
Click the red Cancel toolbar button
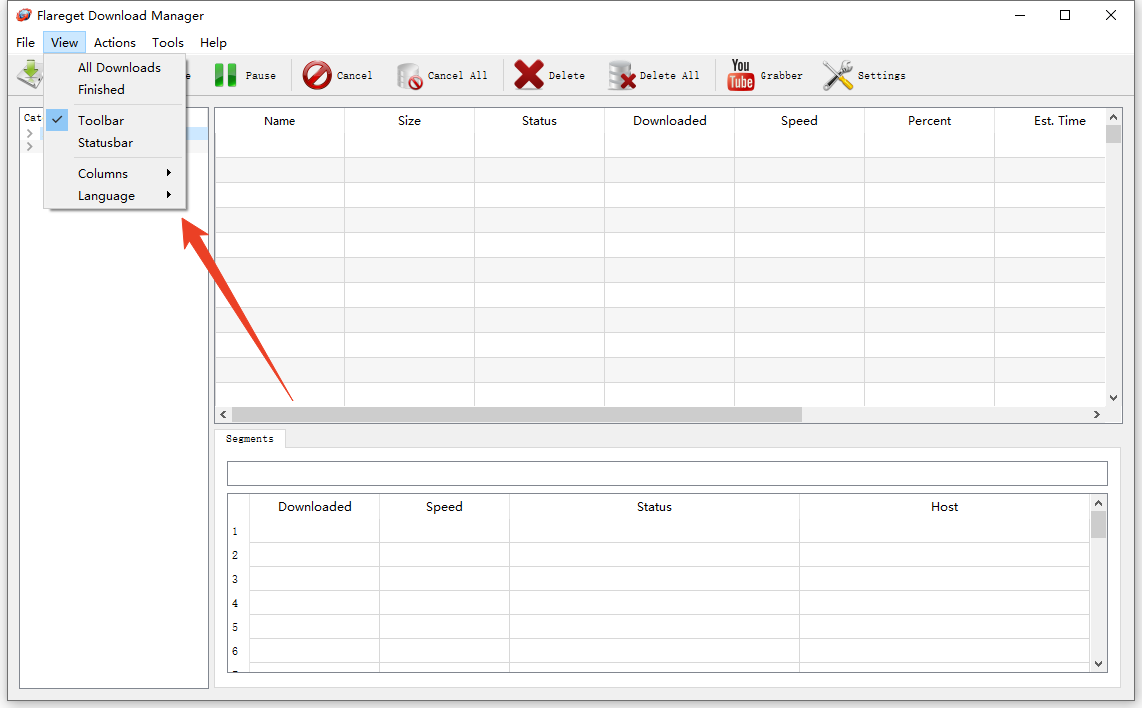pyautogui.click(x=337, y=75)
